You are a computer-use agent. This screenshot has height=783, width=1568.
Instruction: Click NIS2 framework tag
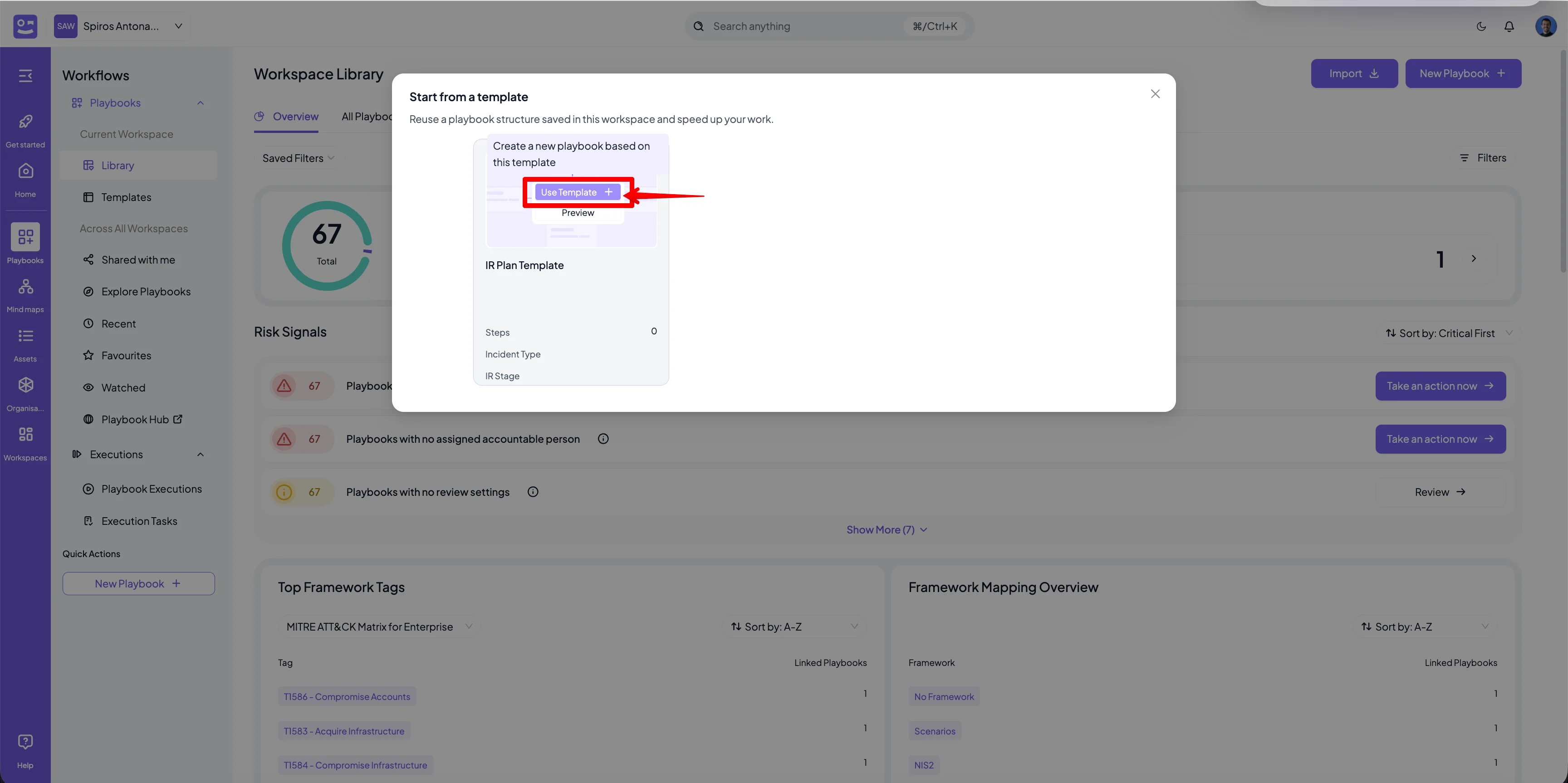pyautogui.click(x=923, y=765)
